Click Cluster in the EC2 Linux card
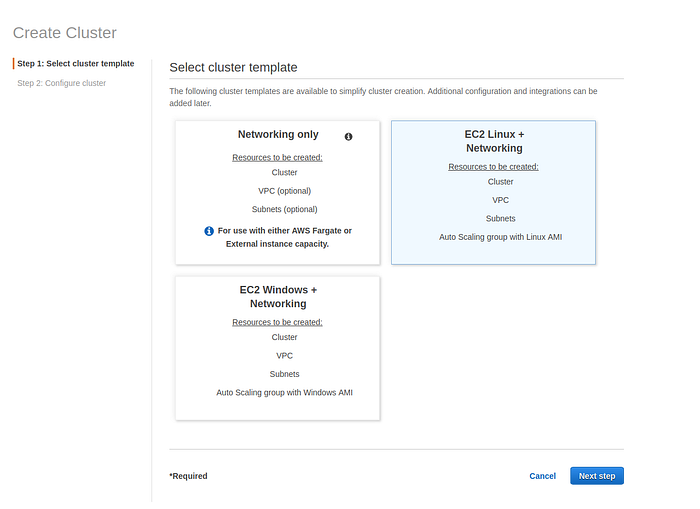This screenshot has height=509, width=700. point(500,182)
